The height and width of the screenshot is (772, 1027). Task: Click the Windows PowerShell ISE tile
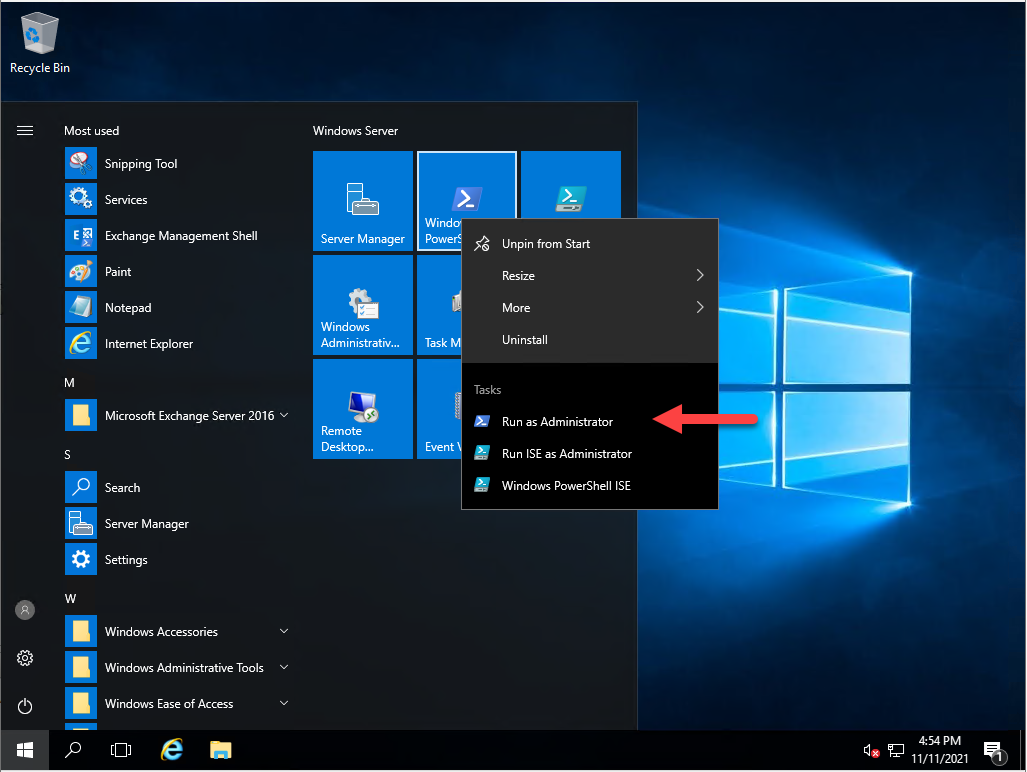pyautogui.click(x=571, y=185)
